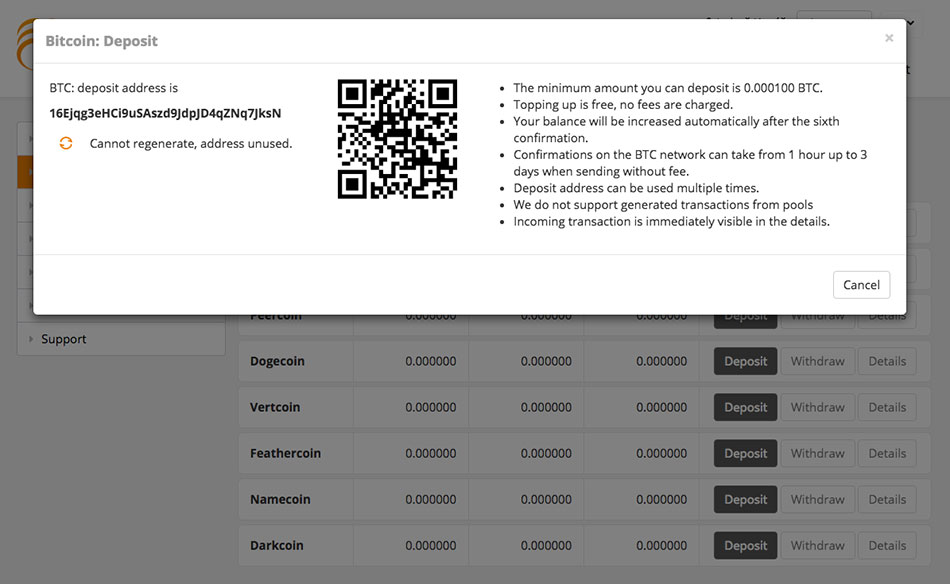
Task: Open Details for Feathercoin
Action: point(887,453)
